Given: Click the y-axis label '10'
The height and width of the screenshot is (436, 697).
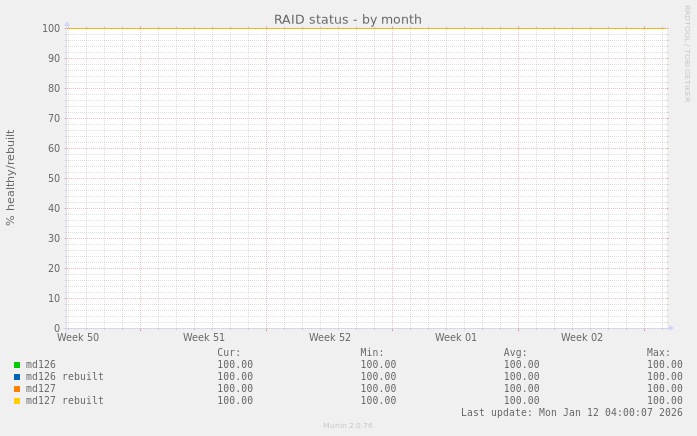Looking at the screenshot, I should (x=54, y=299).
